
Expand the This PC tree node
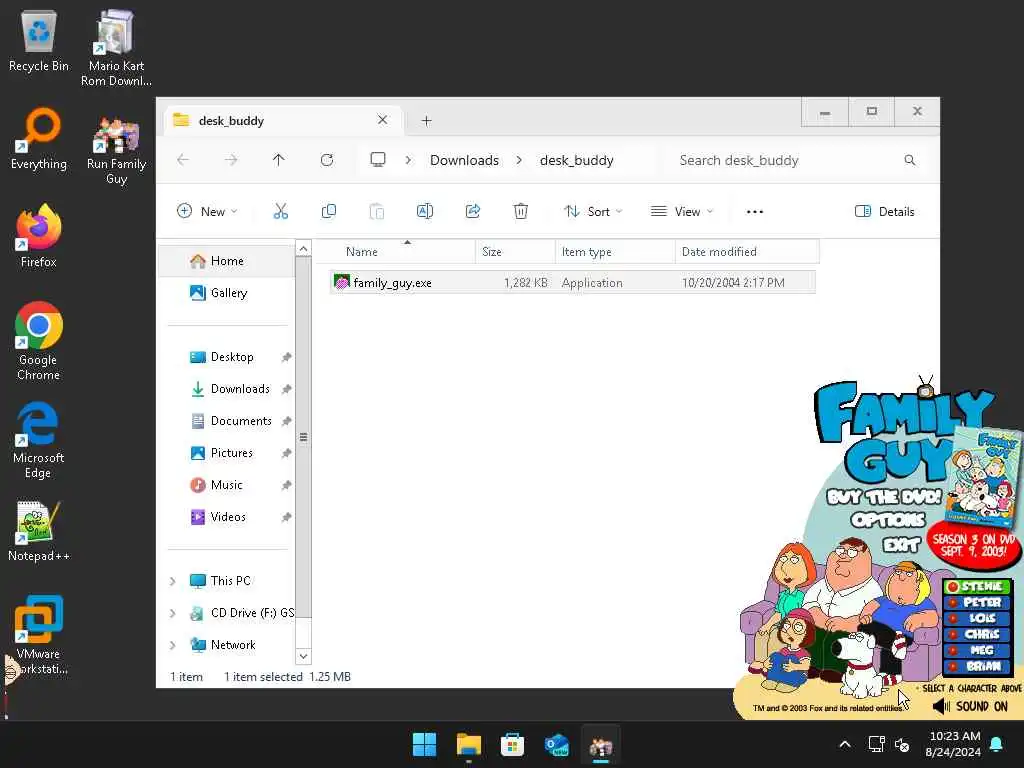point(172,581)
